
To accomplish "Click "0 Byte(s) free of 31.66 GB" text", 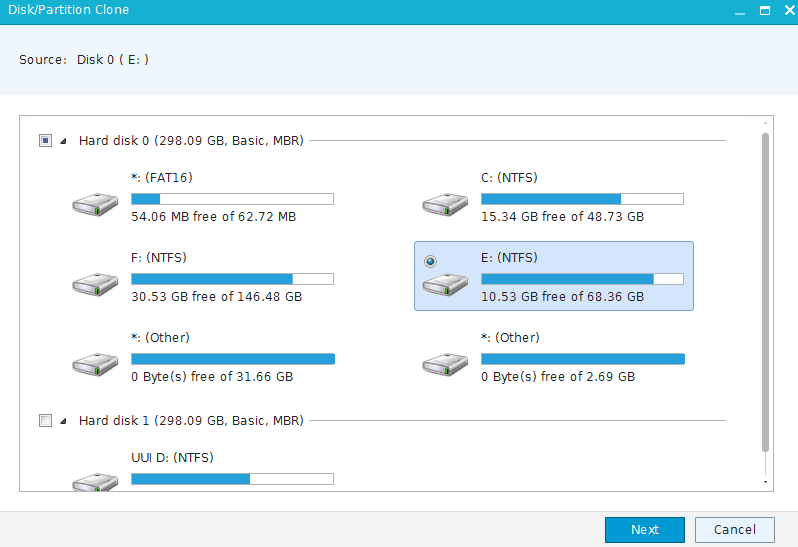I will tap(212, 377).
